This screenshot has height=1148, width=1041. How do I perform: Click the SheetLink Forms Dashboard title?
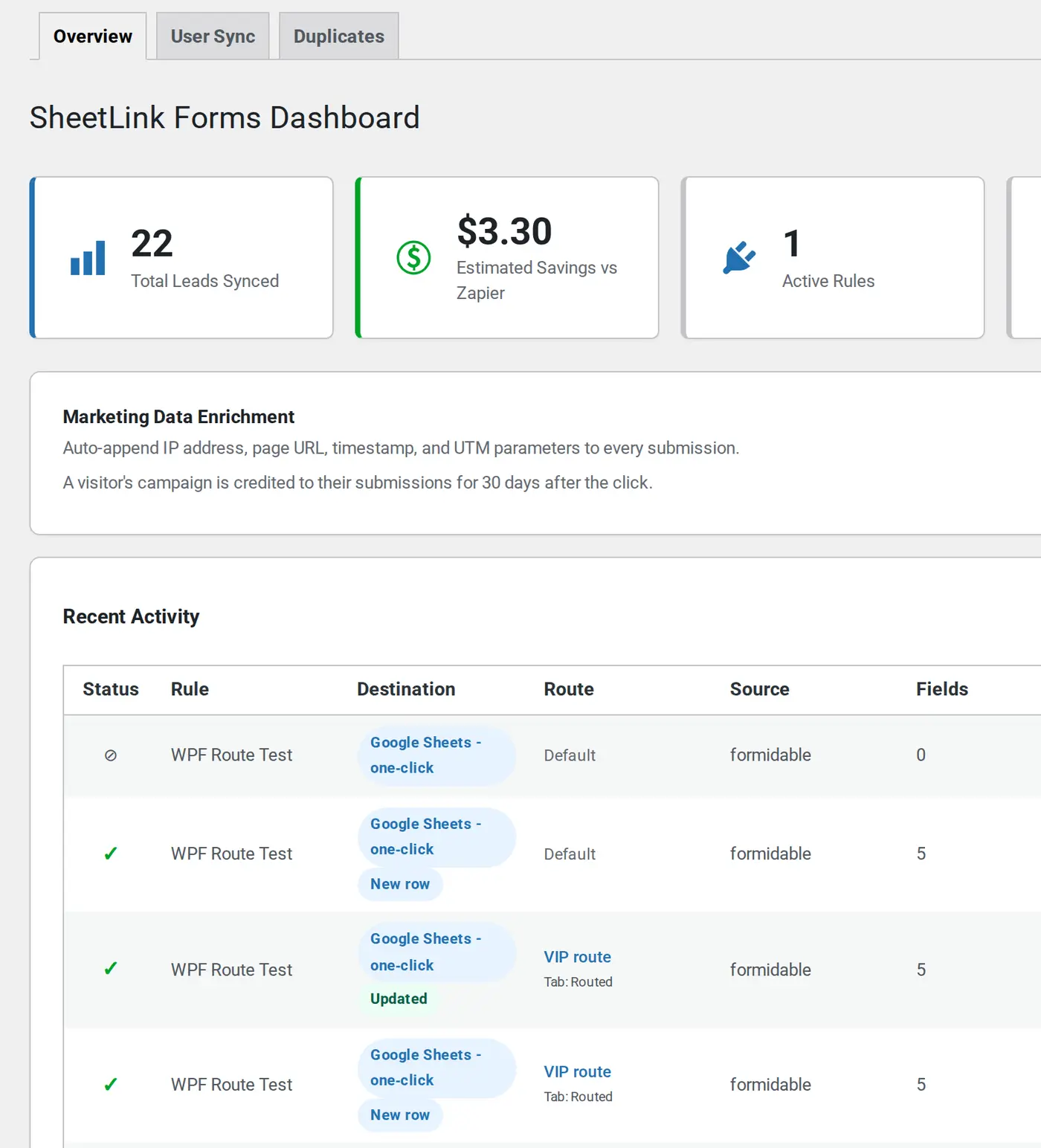[225, 117]
